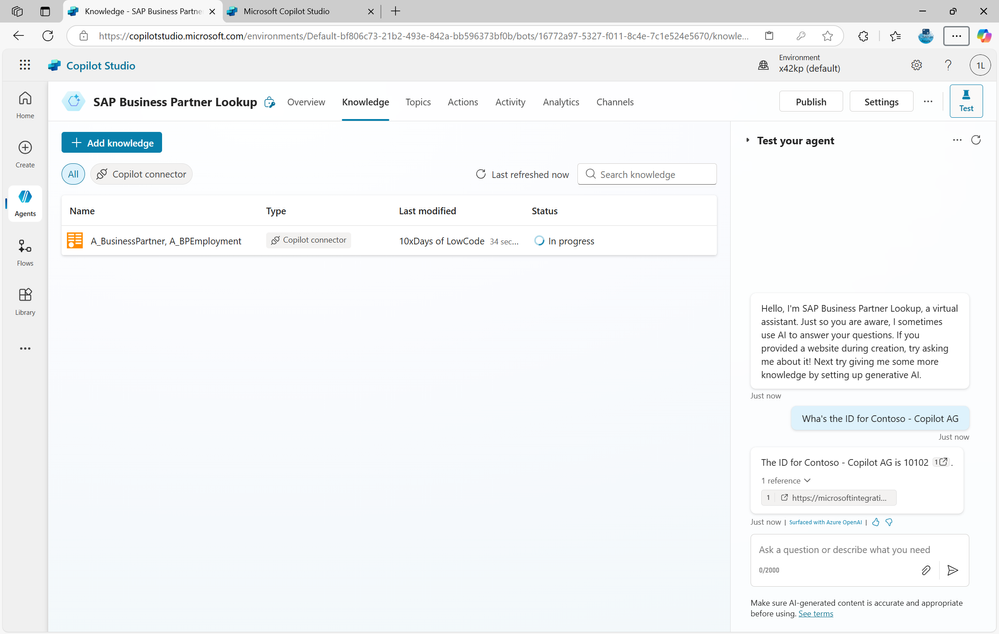Image resolution: width=999 pixels, height=634 pixels.
Task: Open the Channels tab
Action: 615,102
